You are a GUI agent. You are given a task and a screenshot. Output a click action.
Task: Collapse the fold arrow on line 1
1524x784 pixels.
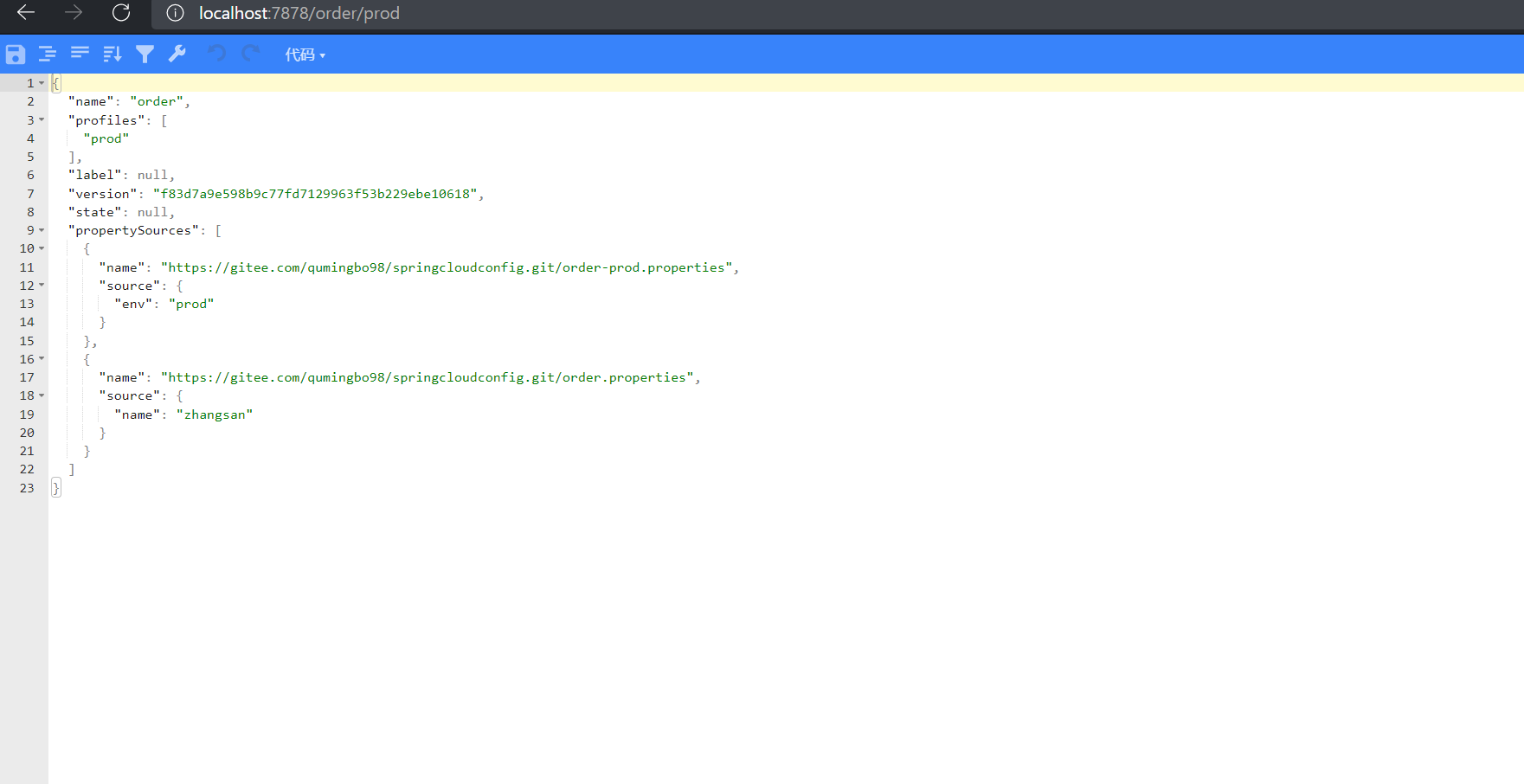click(42, 83)
